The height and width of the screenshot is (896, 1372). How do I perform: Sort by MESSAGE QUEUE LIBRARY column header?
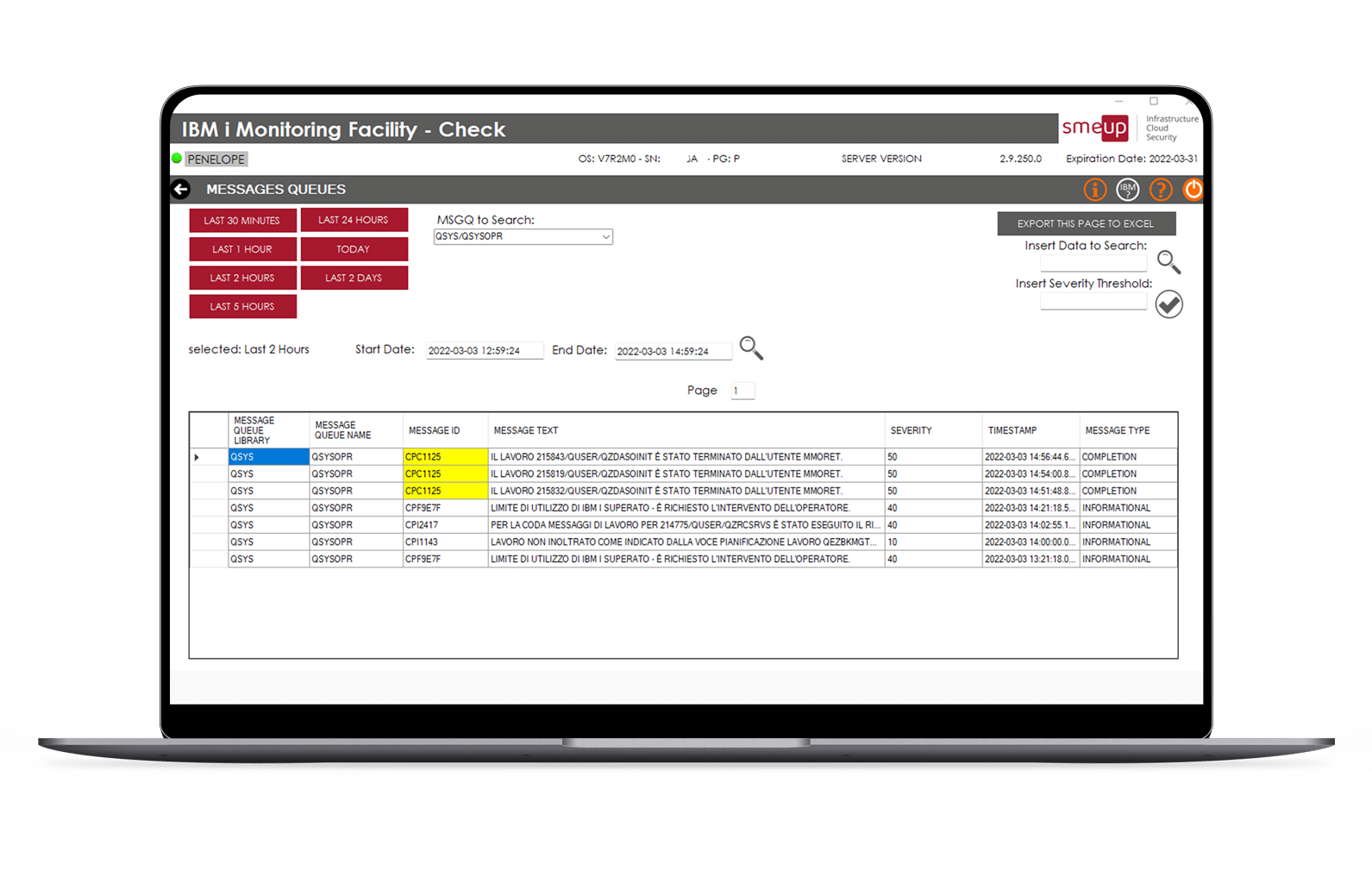coord(268,430)
